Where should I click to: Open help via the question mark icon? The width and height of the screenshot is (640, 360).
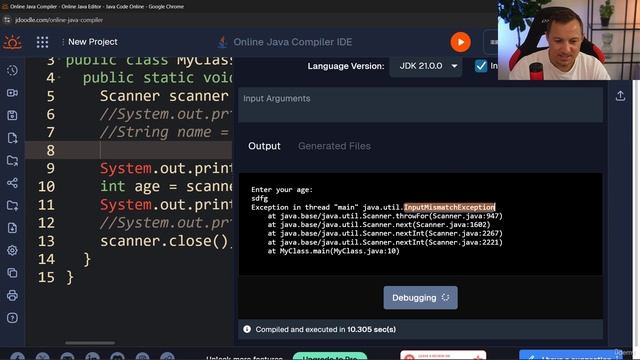12,318
